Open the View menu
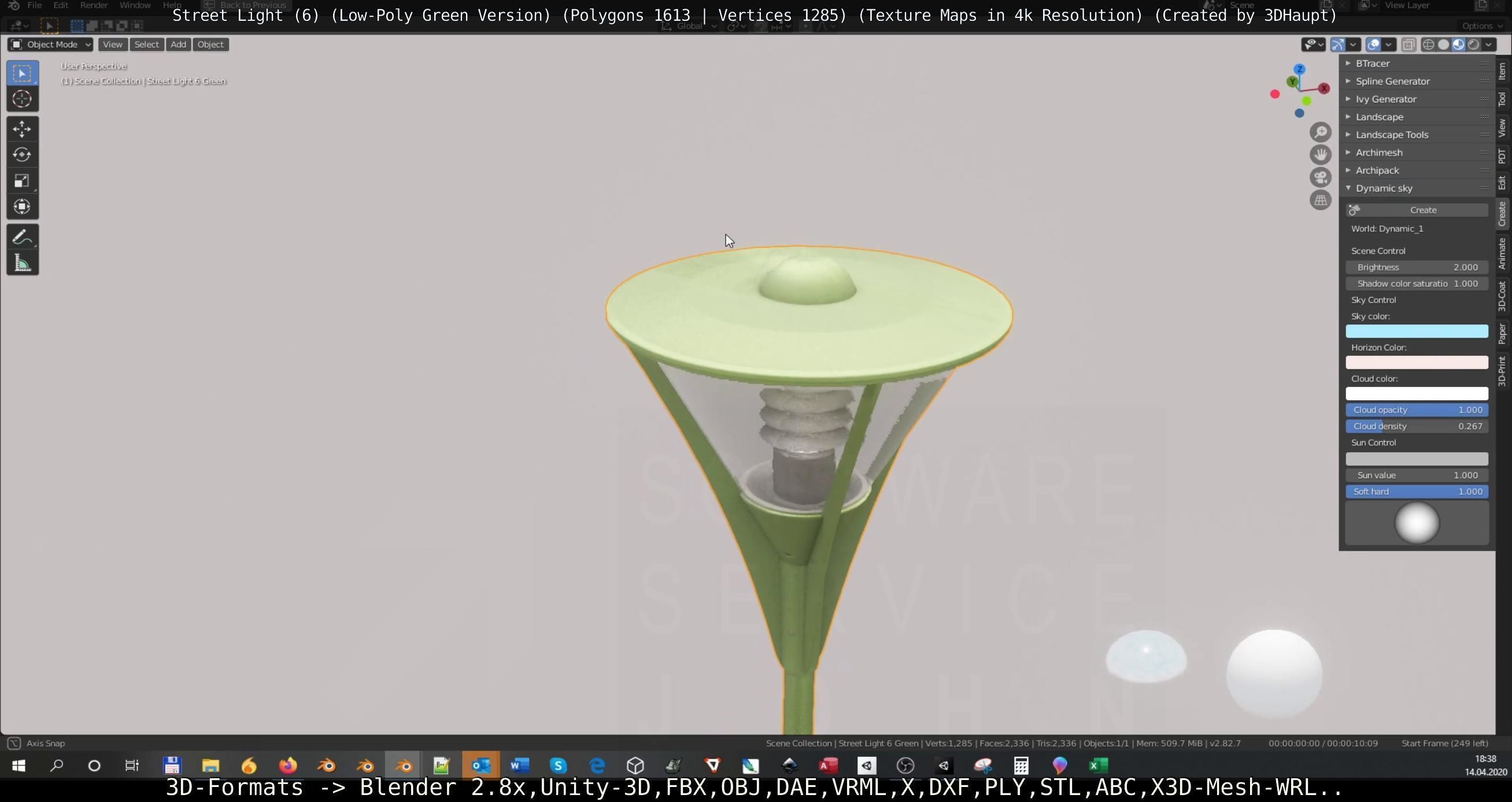This screenshot has height=802, width=1512. 113,45
